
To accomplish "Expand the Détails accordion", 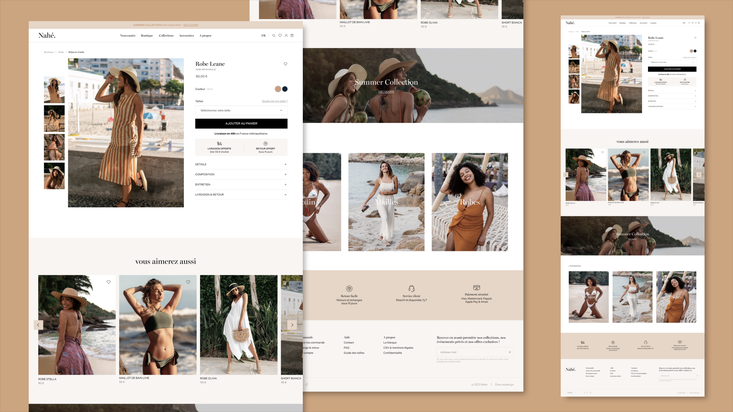I will click(241, 164).
